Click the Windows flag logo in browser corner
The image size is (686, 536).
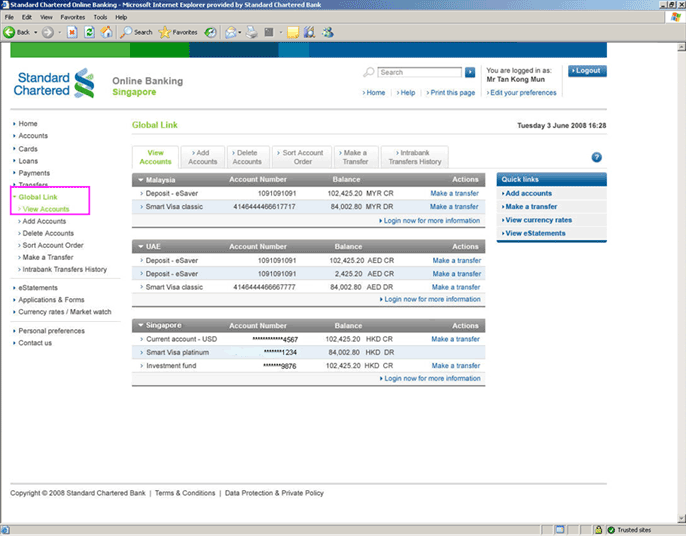[x=676, y=17]
